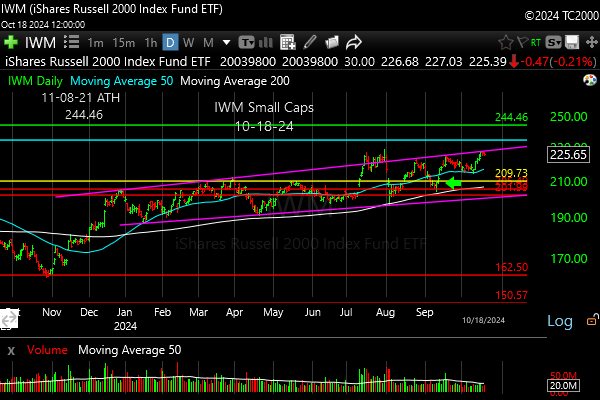Toggle the Log scale setting
The height and width of the screenshot is (400, 600).
click(x=560, y=321)
